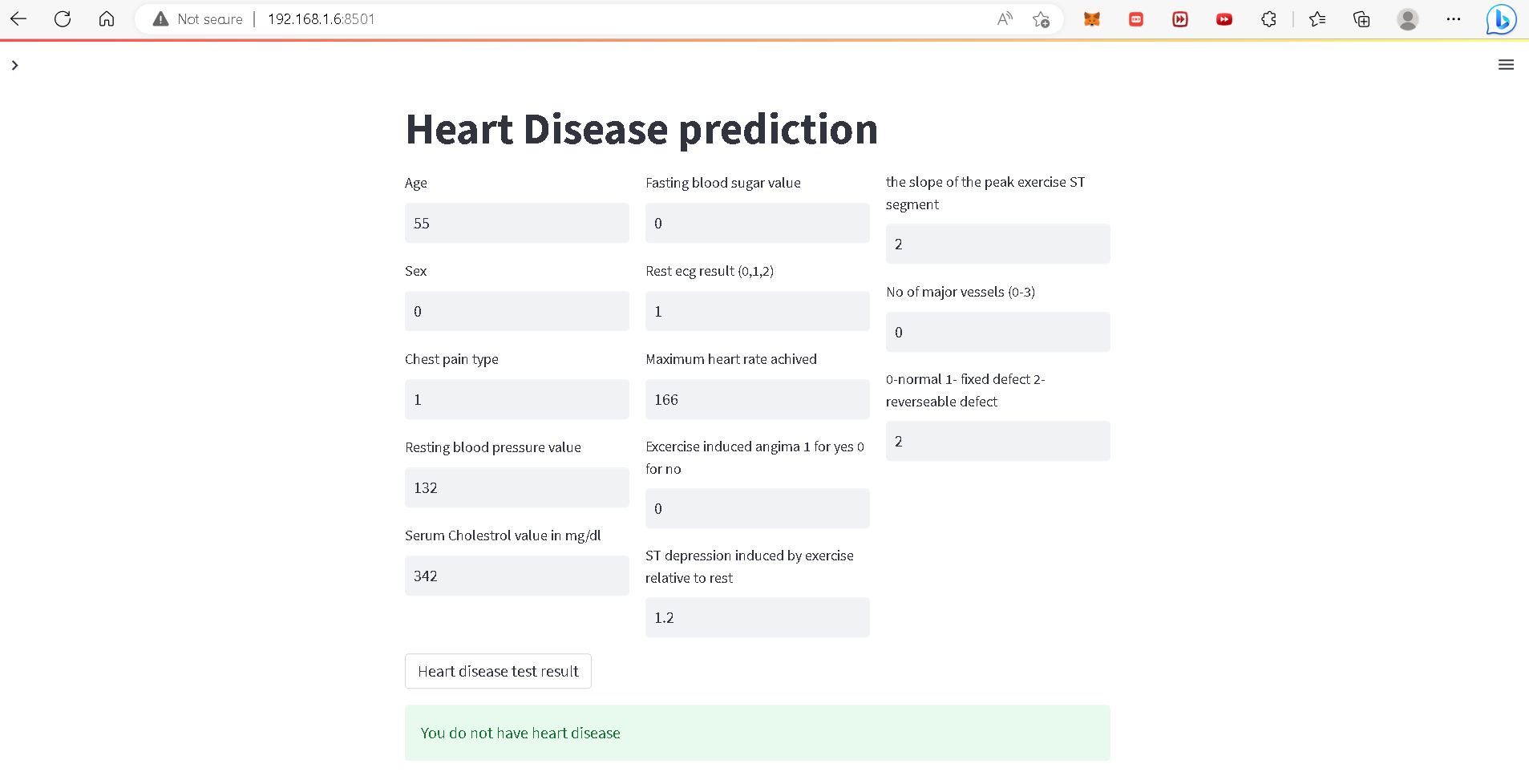This screenshot has width=1529, height=784.
Task: Click the browser profile avatar
Action: tap(1408, 18)
